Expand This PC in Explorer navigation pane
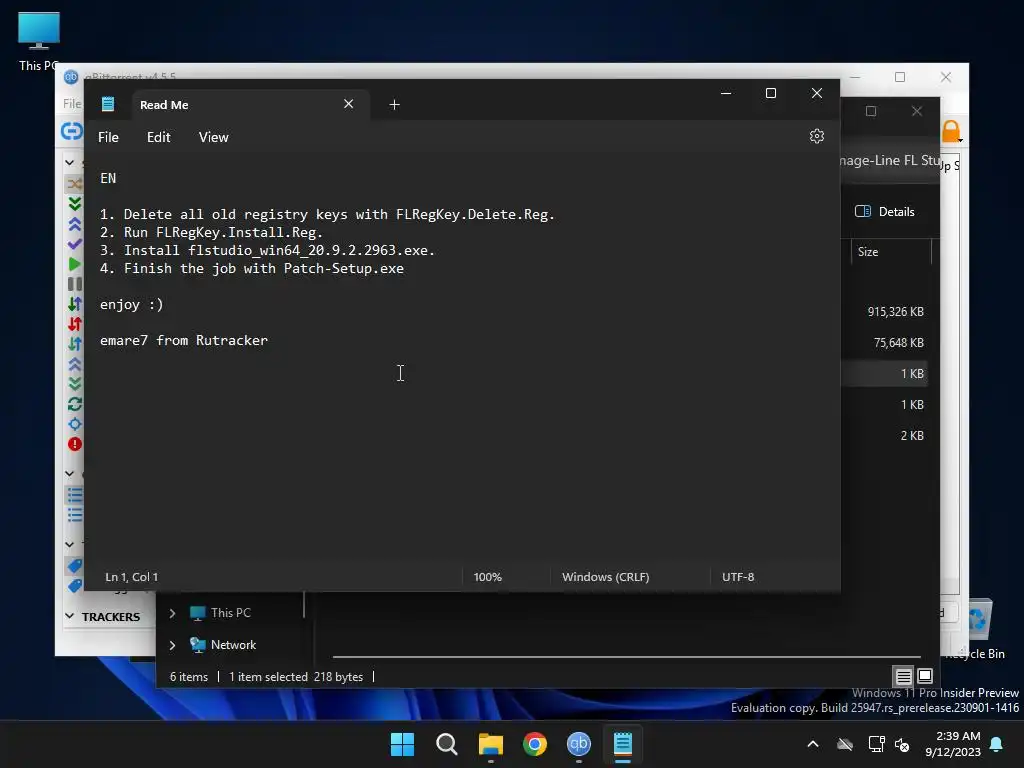1024x768 pixels. [172, 613]
